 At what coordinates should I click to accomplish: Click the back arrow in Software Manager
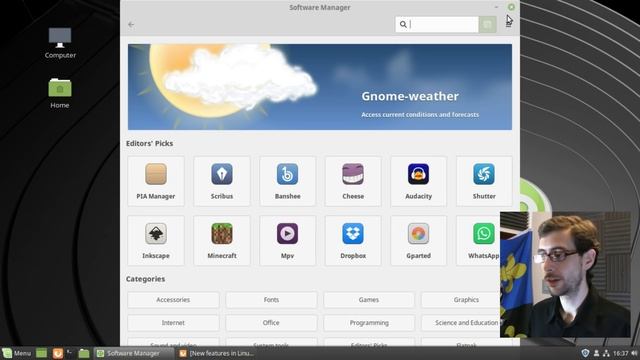pyautogui.click(x=131, y=24)
